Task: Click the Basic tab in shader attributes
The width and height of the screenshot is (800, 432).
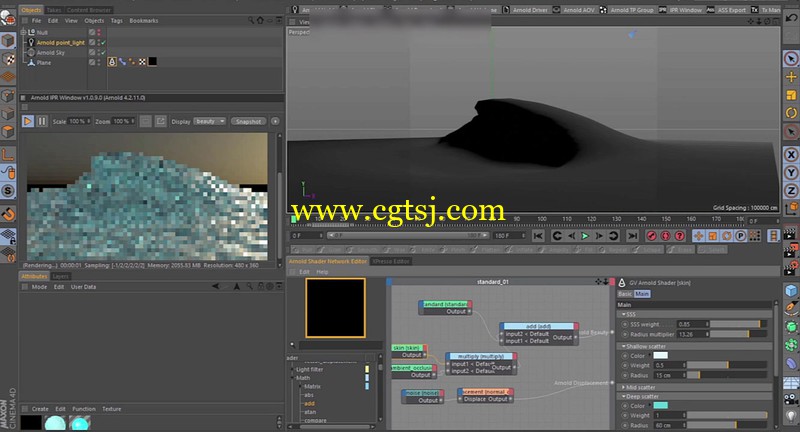Action: [x=625, y=294]
